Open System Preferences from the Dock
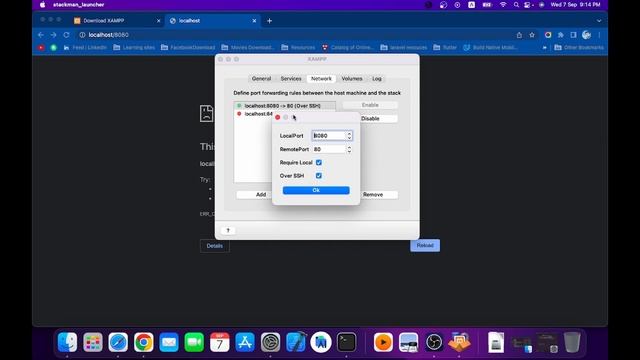Screen dimensions: 640x360 270,342
